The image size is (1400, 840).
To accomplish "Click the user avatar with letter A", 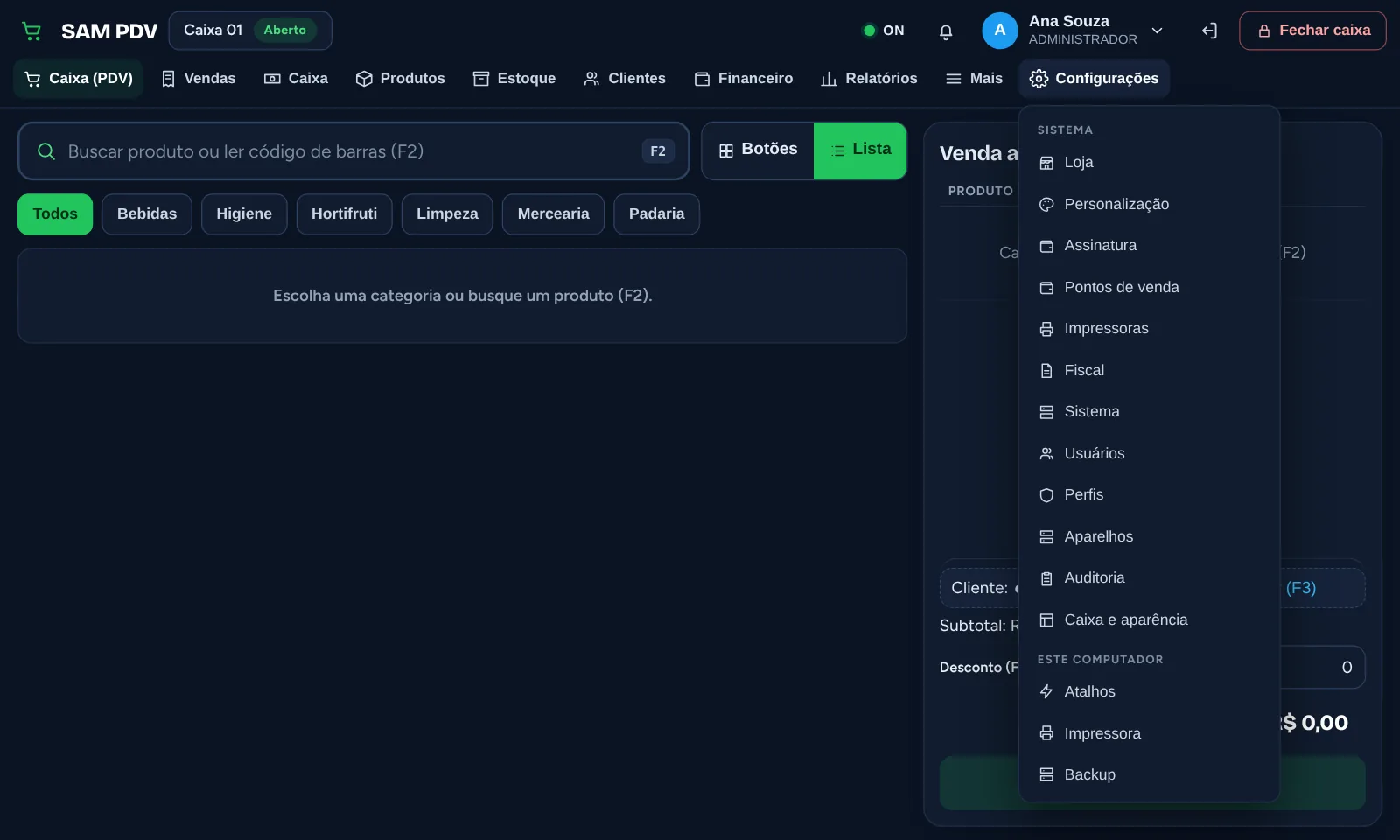I will pos(1000,31).
